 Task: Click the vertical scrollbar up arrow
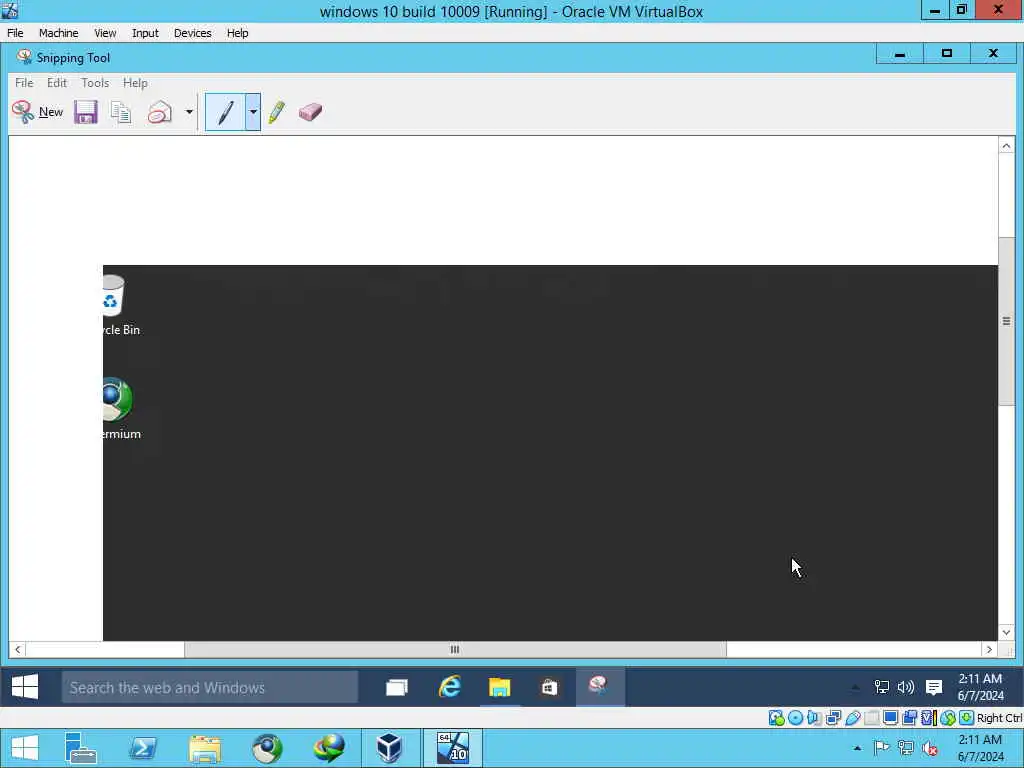tap(1006, 146)
